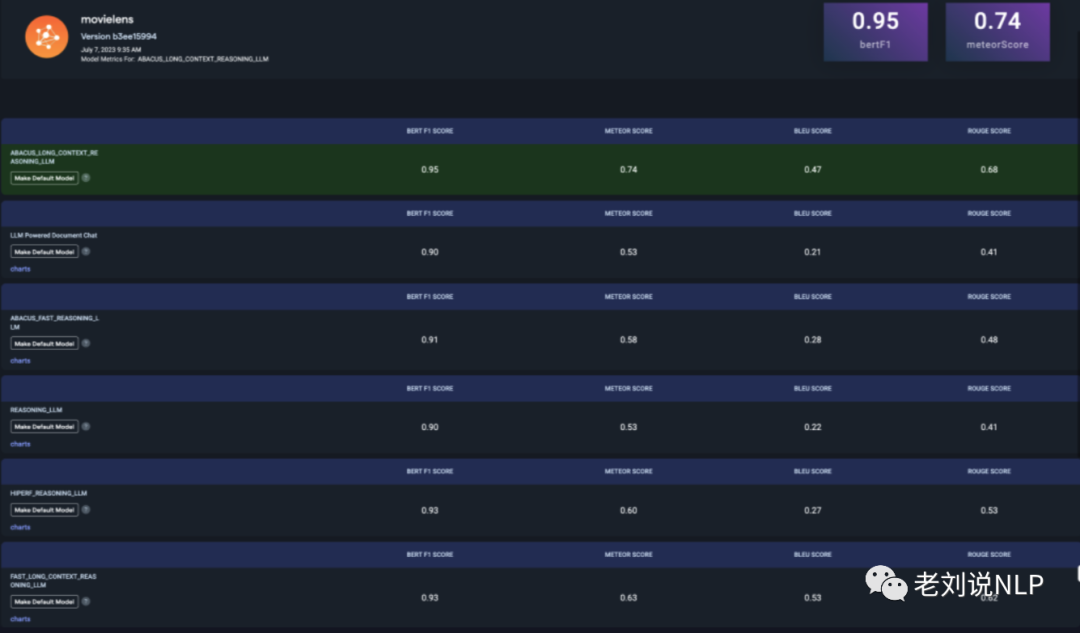Click BLEU value 0.22 for REASONING_LLM
The height and width of the screenshot is (633, 1080).
tap(813, 427)
